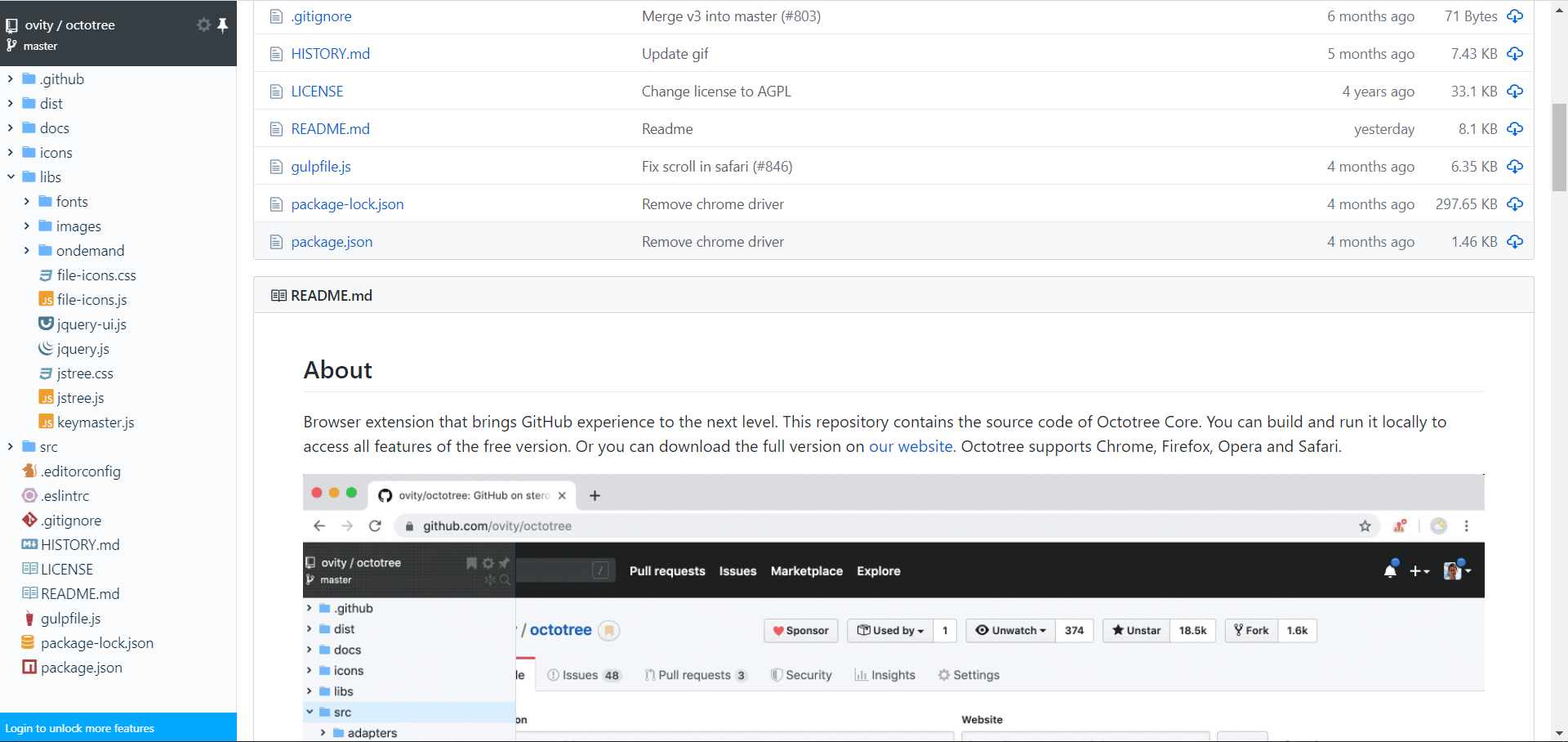This screenshot has height=742, width=1568.
Task: Click download icon for package-lock.json row
Action: point(1515,204)
